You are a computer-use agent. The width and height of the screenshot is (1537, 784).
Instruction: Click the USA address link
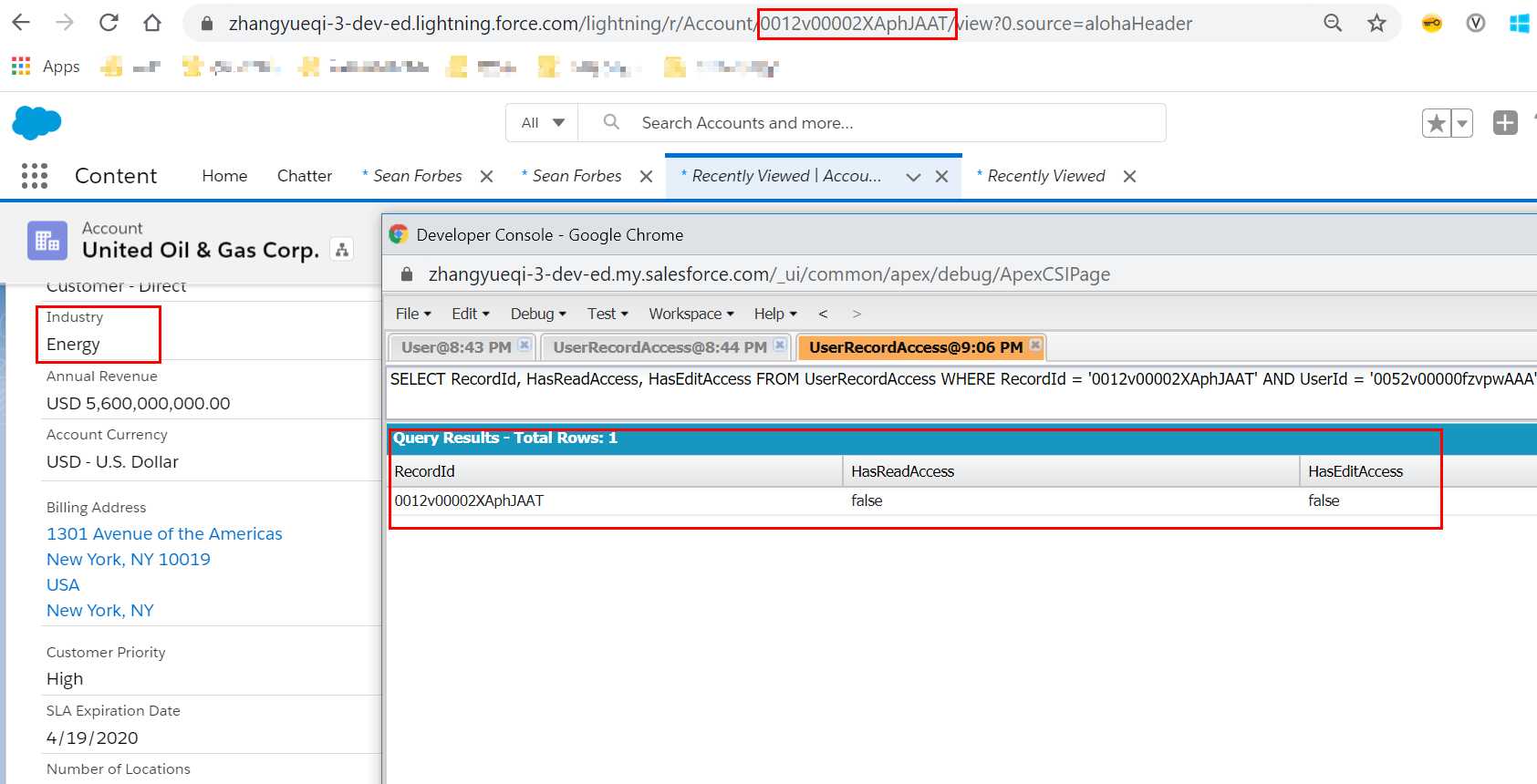[63, 584]
